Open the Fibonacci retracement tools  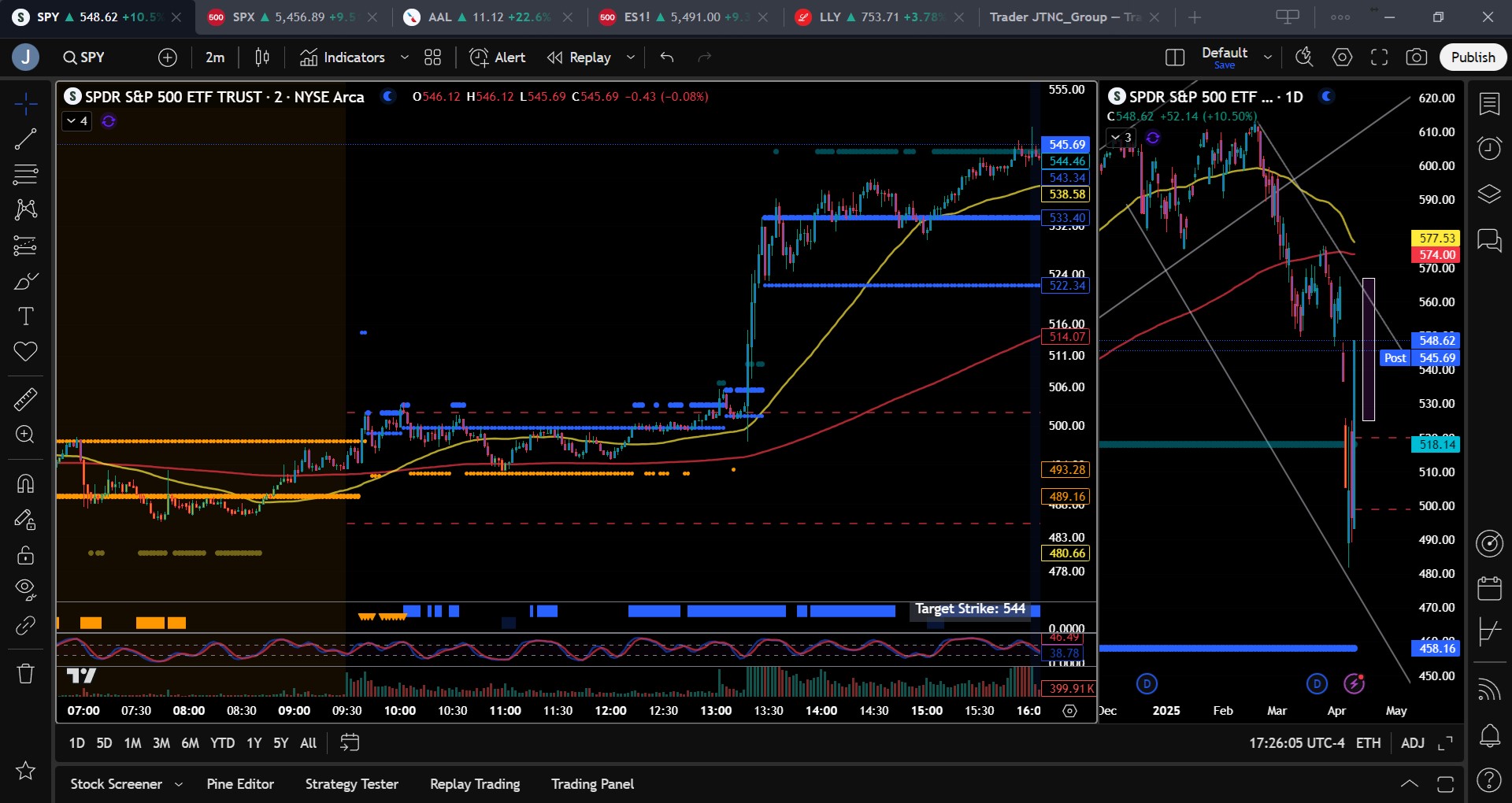pyautogui.click(x=25, y=174)
